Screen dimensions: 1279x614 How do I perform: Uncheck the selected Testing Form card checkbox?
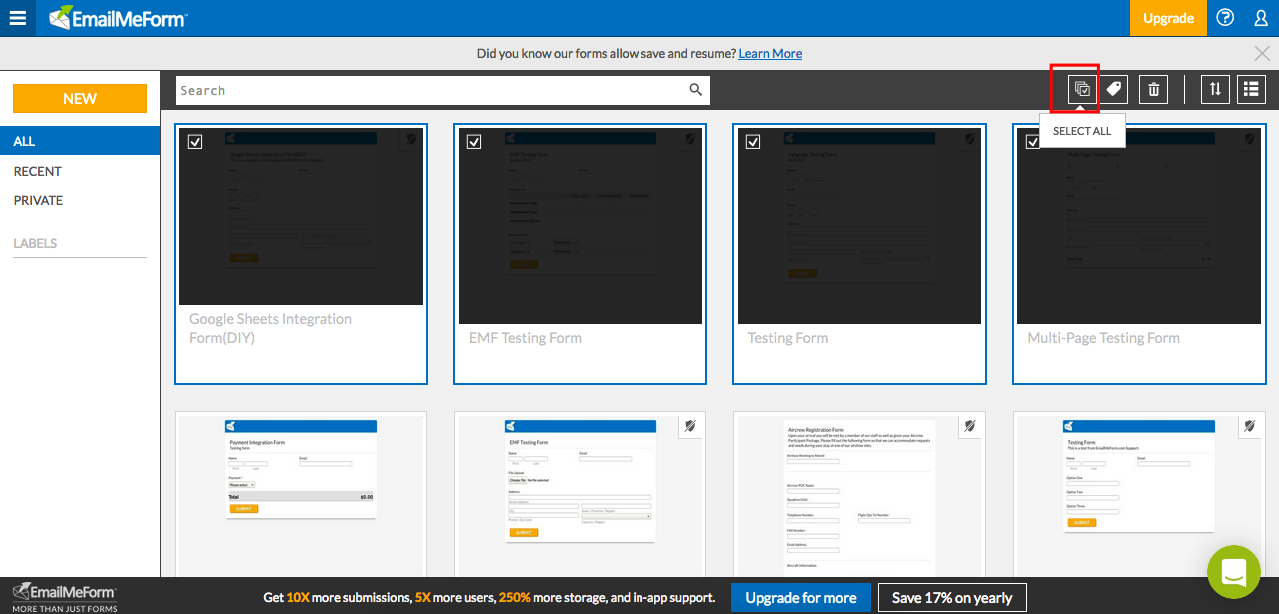pos(753,142)
